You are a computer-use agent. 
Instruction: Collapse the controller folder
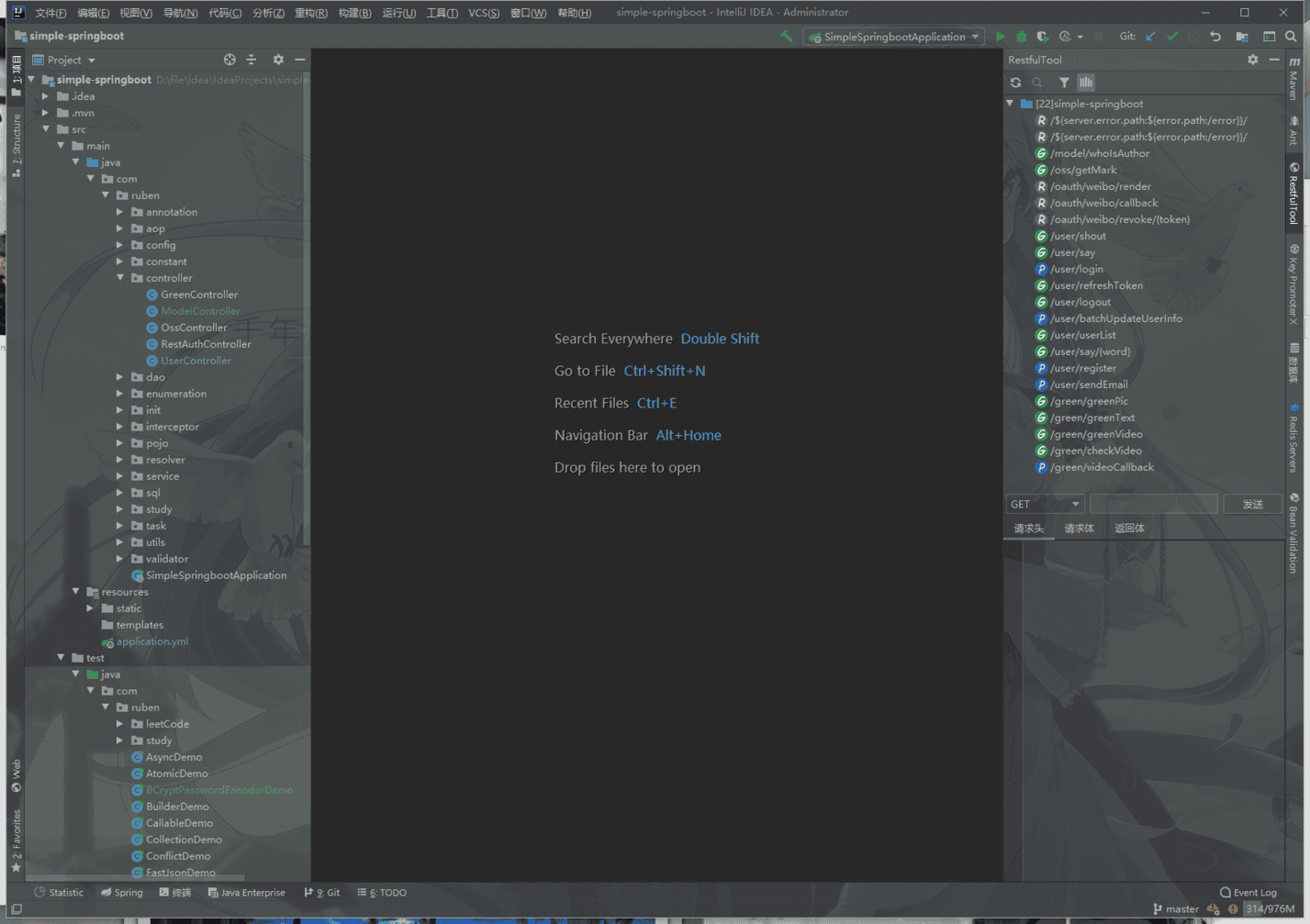[x=120, y=278]
